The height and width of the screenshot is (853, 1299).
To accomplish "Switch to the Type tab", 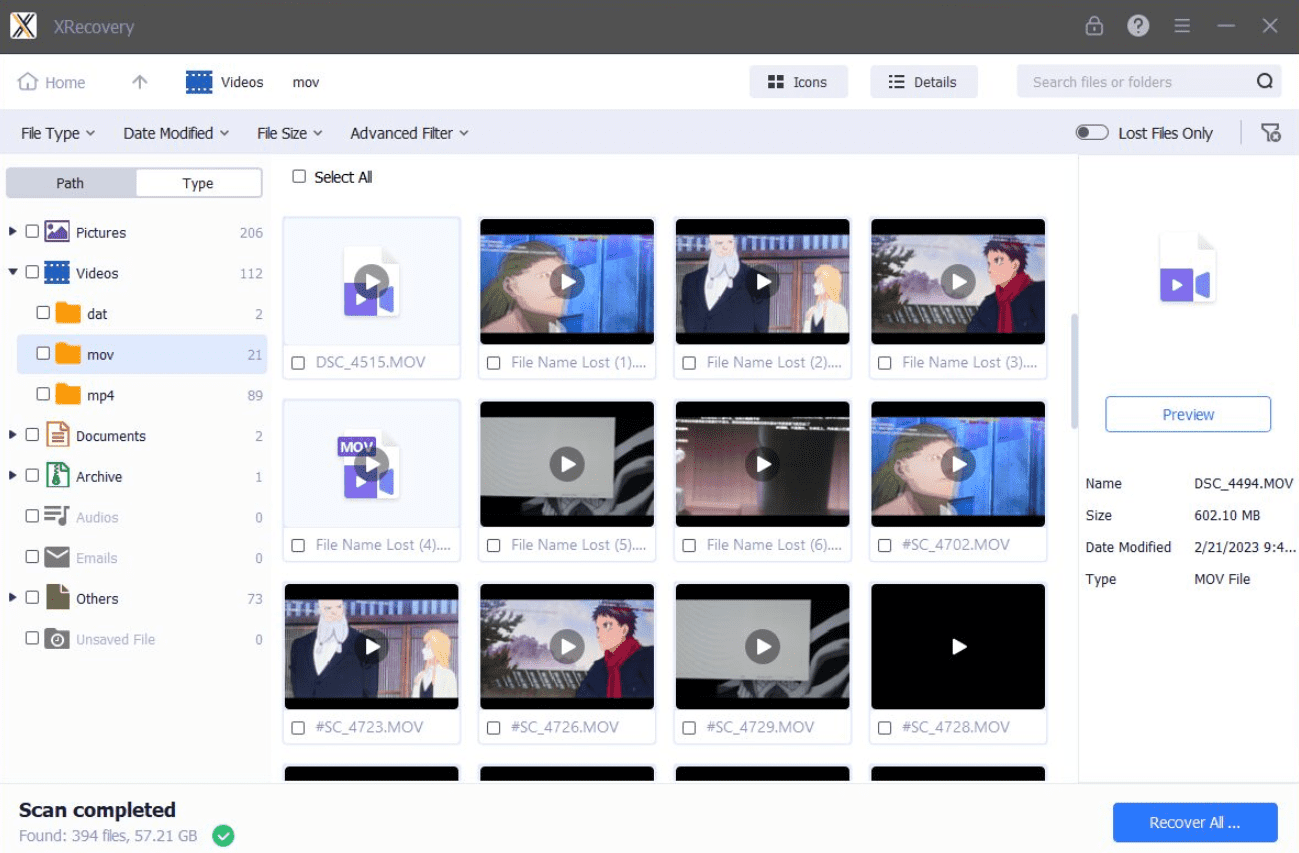I will tap(198, 183).
